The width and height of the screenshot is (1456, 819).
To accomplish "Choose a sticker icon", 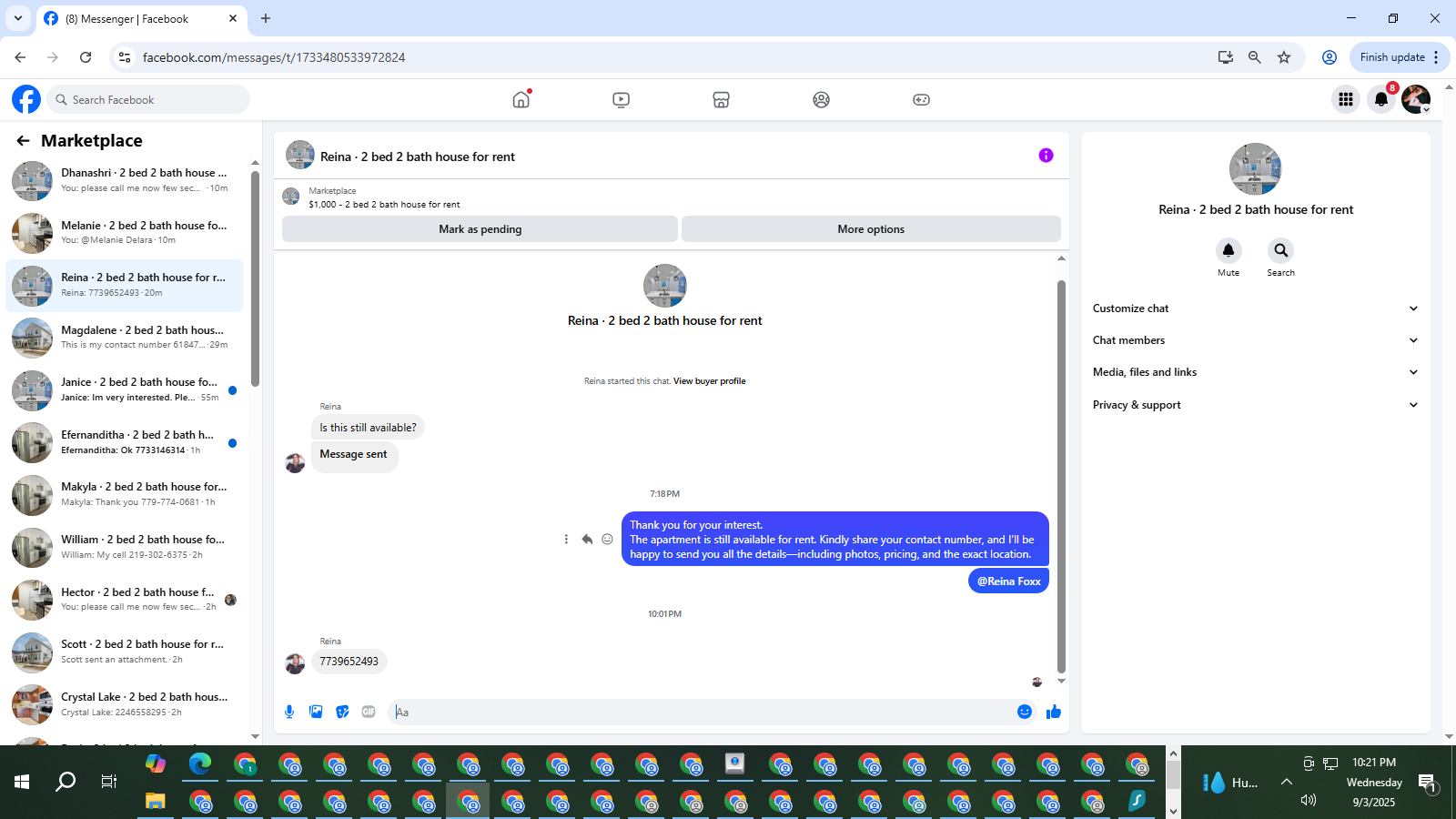I will pyautogui.click(x=342, y=712).
